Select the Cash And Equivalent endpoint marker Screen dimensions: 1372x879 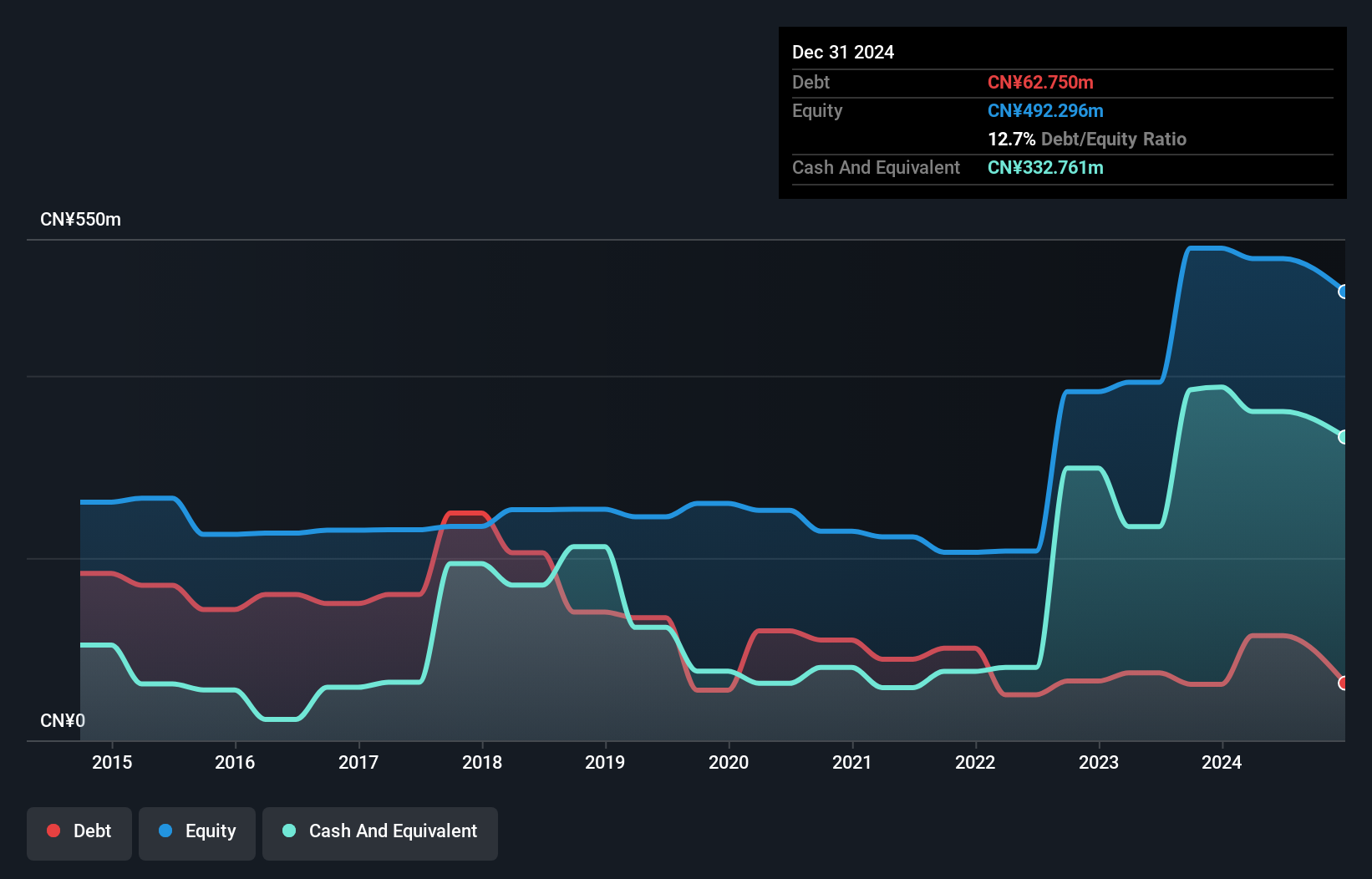click(x=1343, y=437)
